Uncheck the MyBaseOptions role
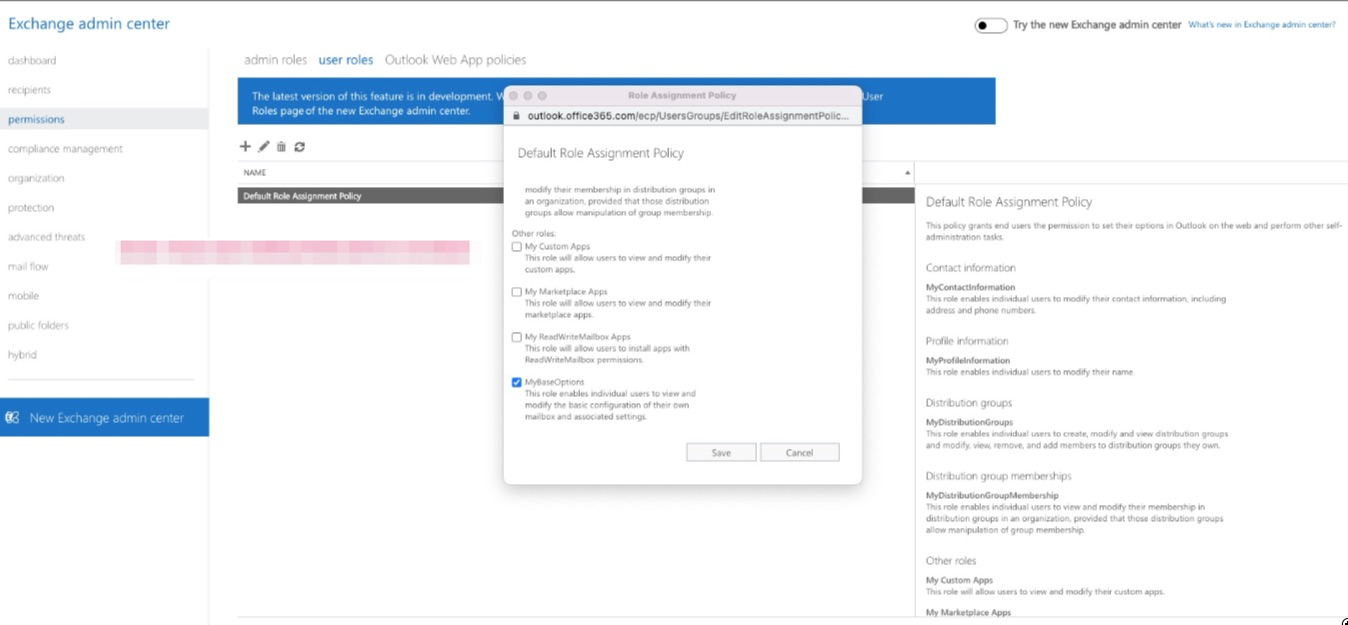Viewport: 1348px width, 625px height. pos(517,381)
